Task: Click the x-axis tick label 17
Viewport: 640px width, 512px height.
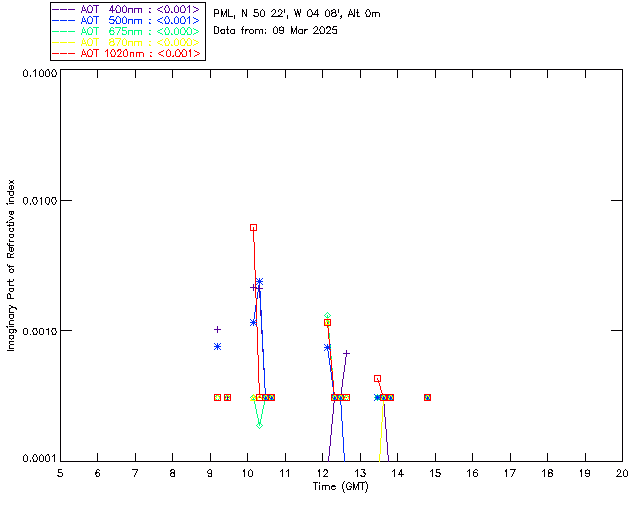Action: click(x=510, y=473)
